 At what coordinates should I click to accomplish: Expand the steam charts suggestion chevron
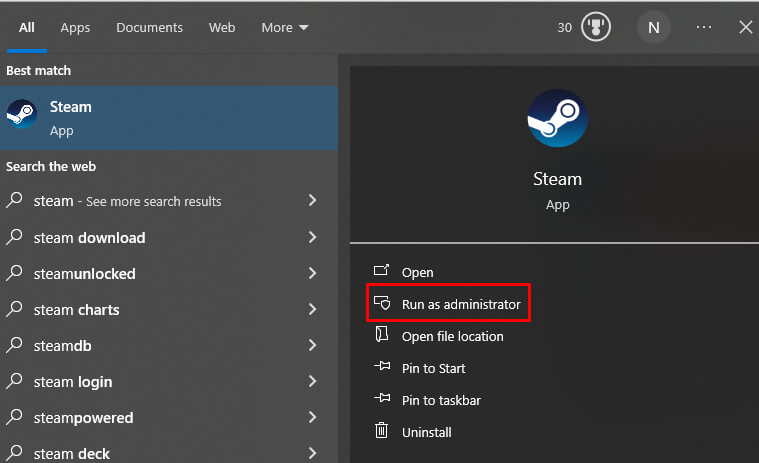(312, 310)
